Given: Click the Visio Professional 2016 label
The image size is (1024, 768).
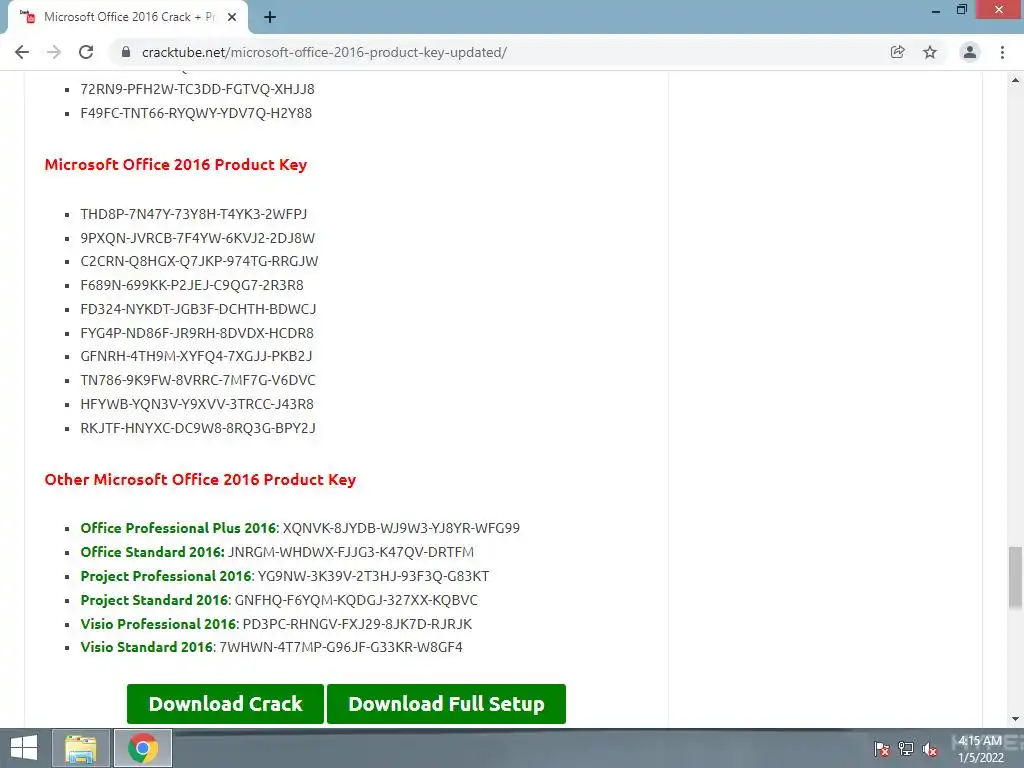Looking at the screenshot, I should 158,624.
